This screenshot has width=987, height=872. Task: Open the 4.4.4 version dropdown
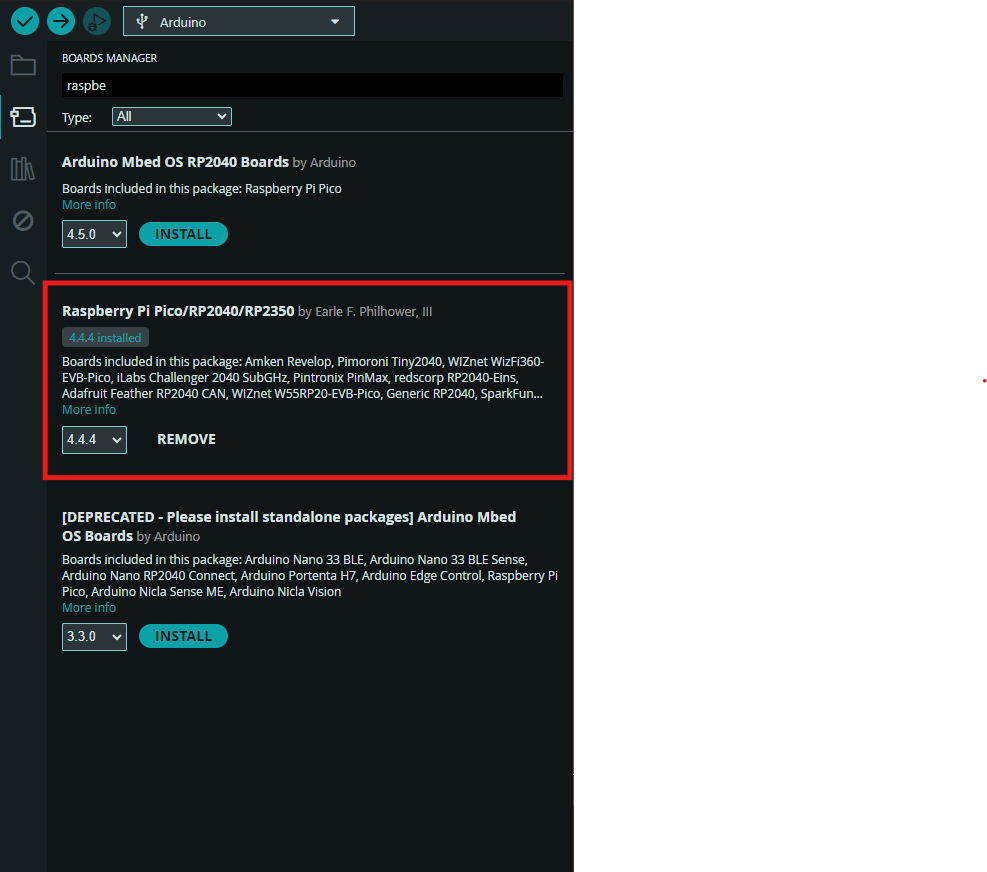click(94, 440)
